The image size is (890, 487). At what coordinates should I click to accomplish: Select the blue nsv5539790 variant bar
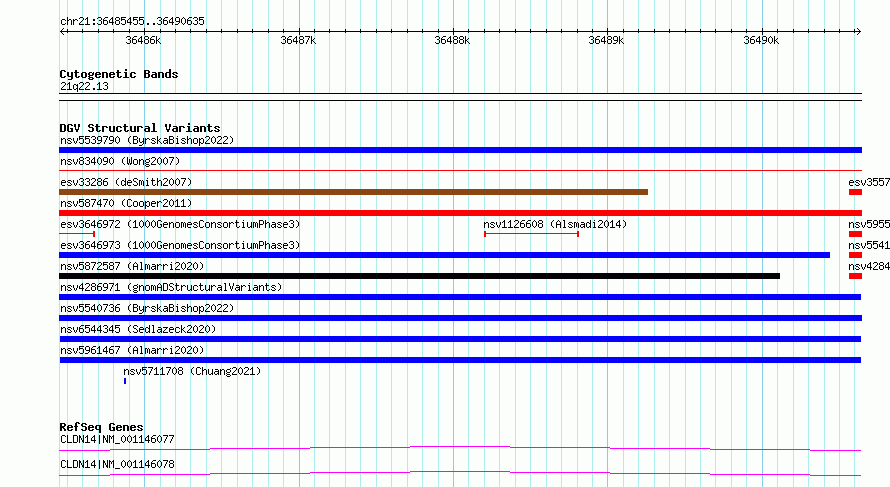click(460, 150)
